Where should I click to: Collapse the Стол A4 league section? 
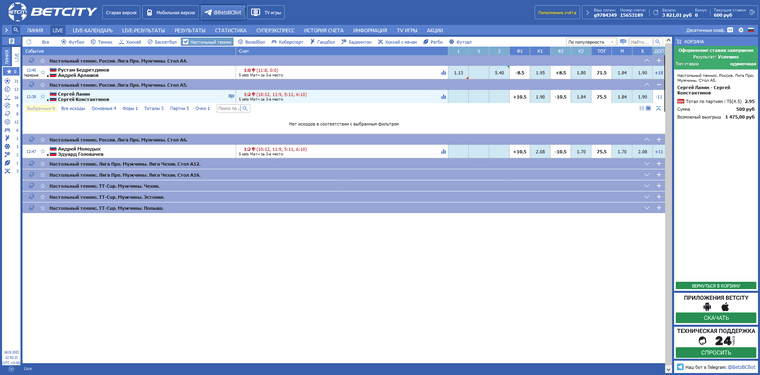646,61
